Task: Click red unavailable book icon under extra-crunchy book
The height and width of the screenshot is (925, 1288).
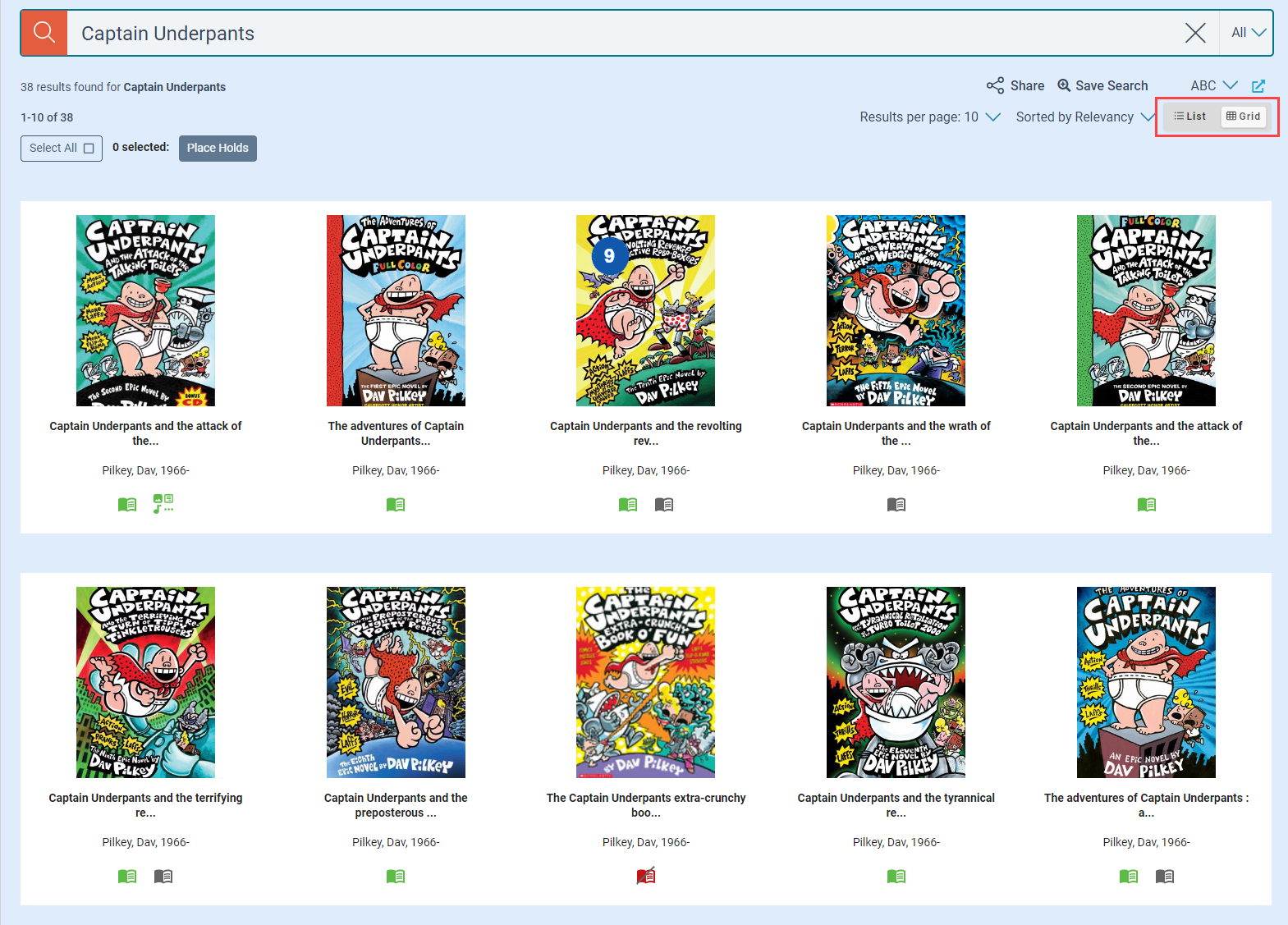Action: click(x=646, y=876)
